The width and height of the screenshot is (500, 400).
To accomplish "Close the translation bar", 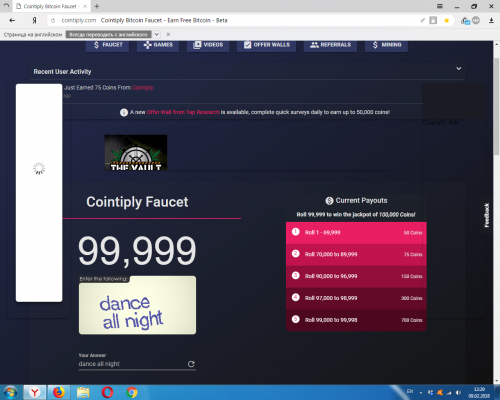I will 168,34.
